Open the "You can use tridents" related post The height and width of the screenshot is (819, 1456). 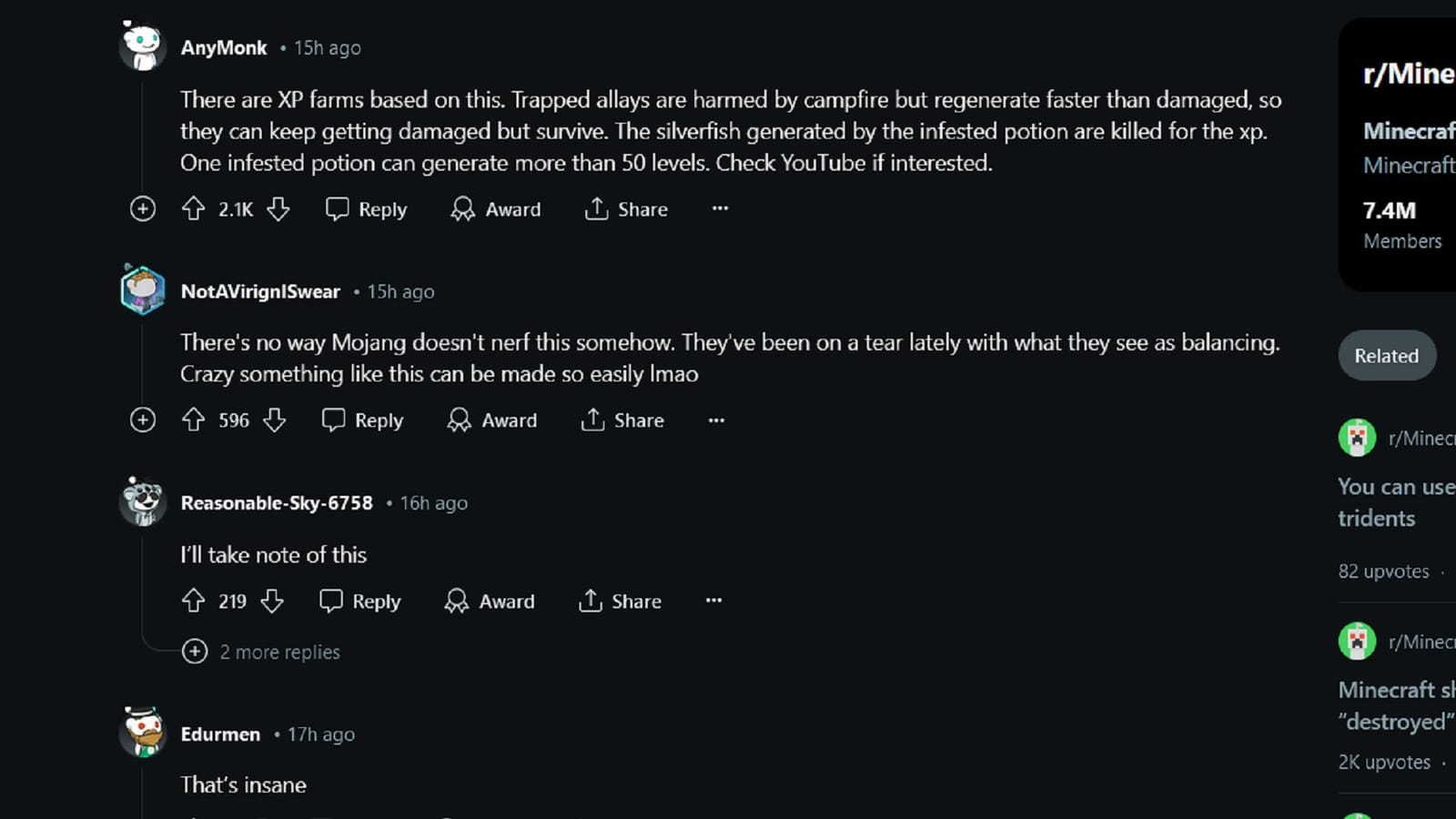1394,502
